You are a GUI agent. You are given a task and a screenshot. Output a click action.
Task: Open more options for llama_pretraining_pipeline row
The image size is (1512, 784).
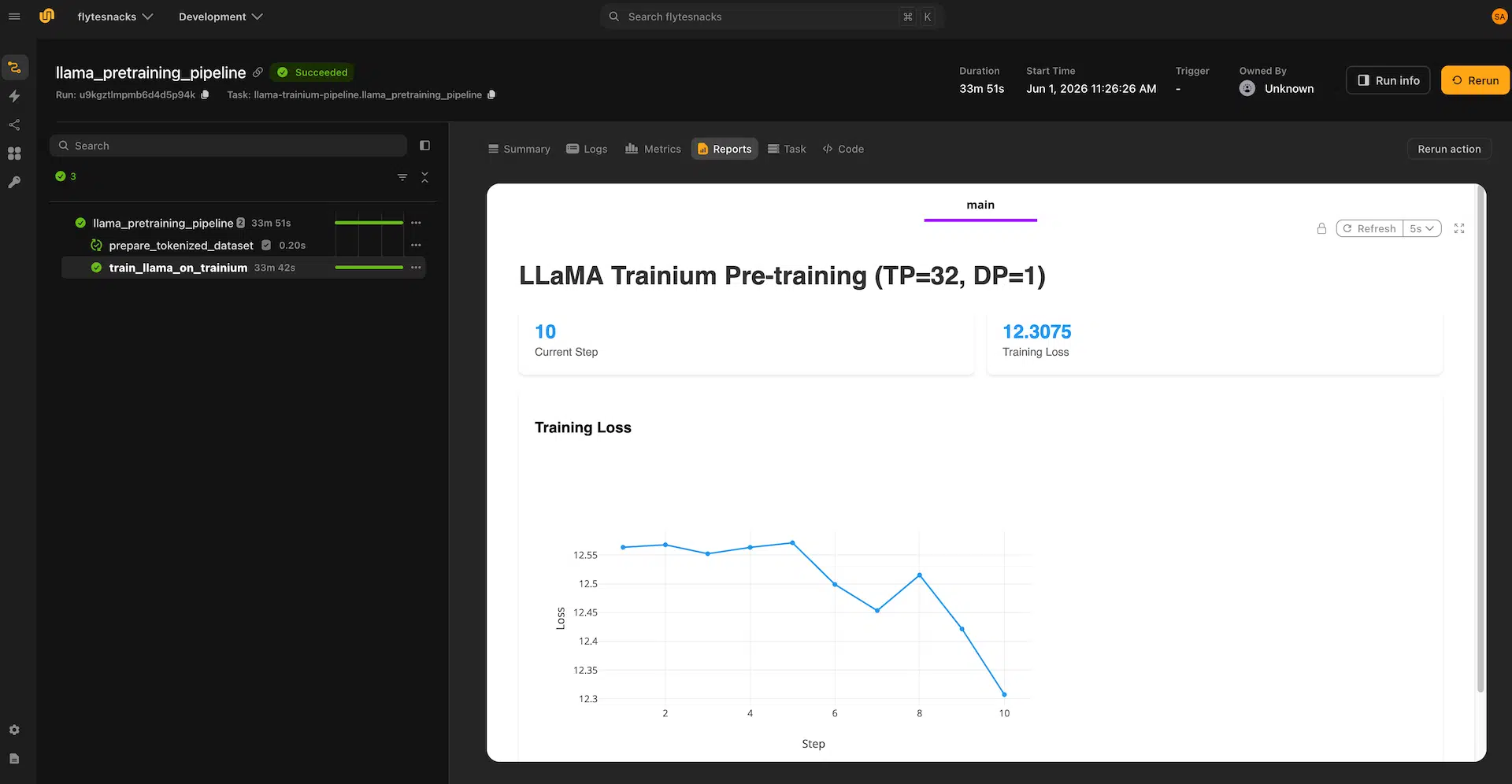(x=416, y=223)
